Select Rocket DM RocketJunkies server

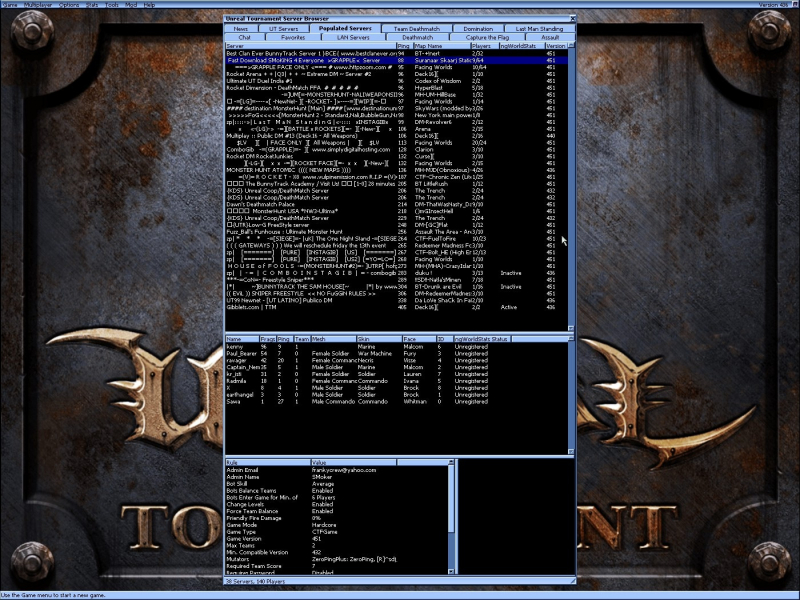396,156
